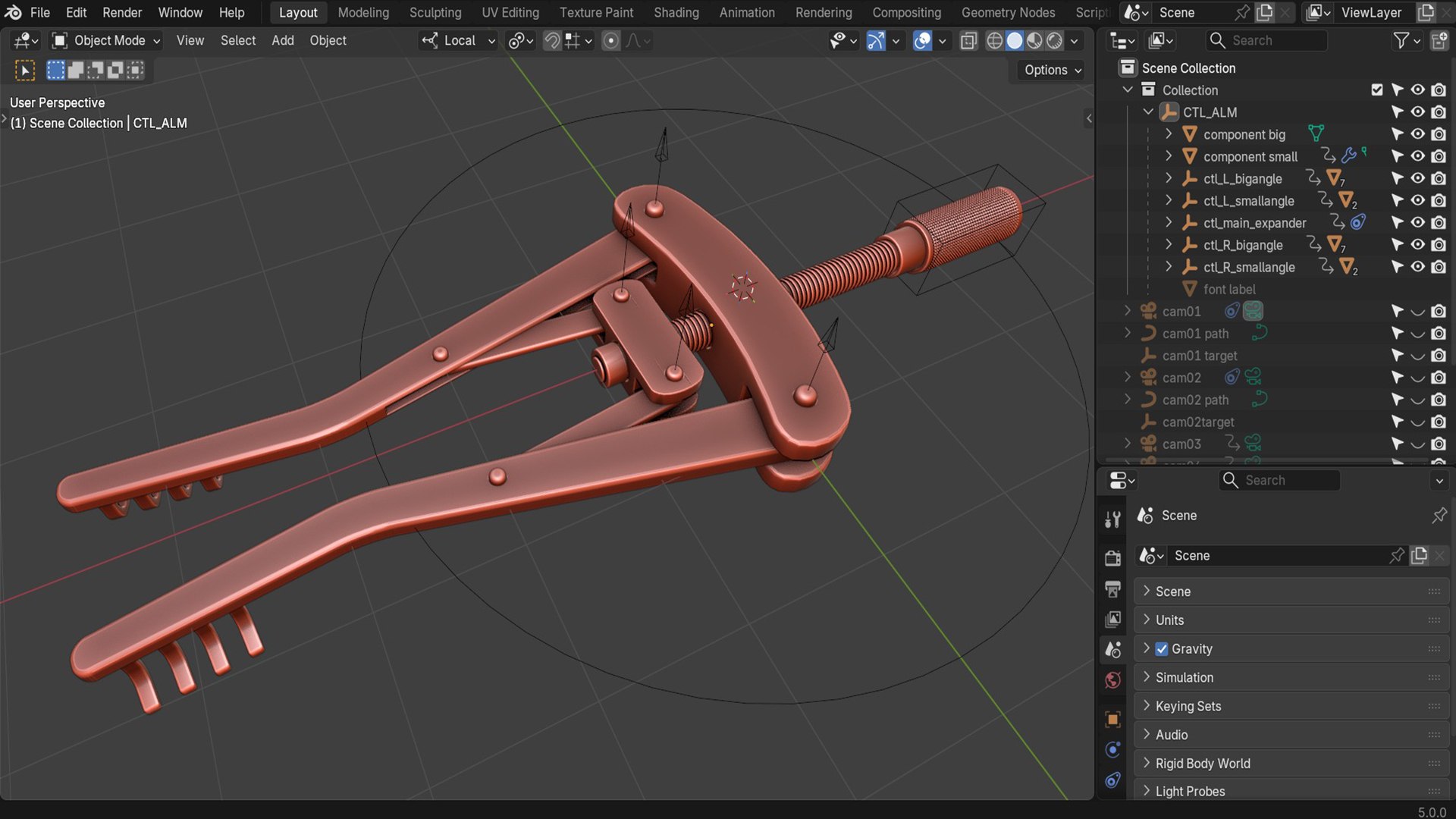Open the Object Constraint properties tab
The image size is (1456, 819).
[1112, 780]
